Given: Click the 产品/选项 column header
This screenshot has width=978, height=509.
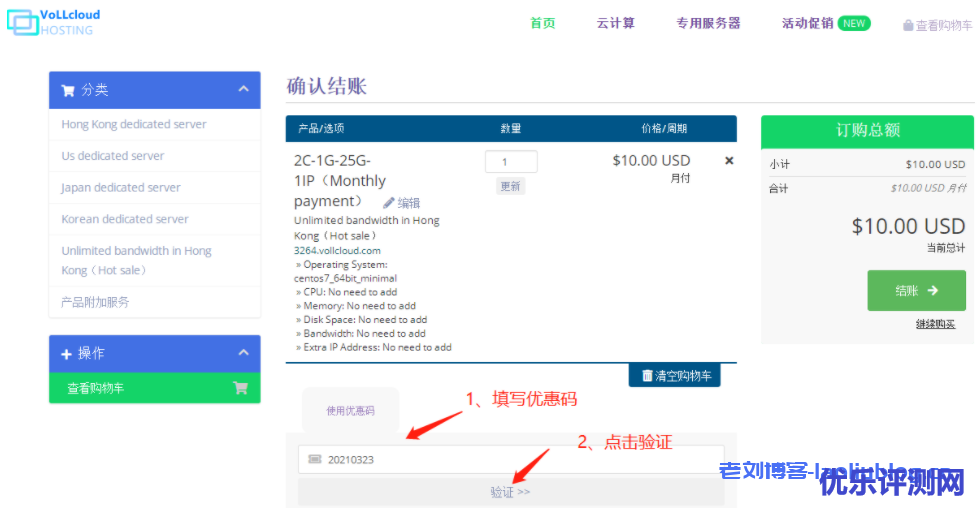Looking at the screenshot, I should pyautogui.click(x=321, y=128).
